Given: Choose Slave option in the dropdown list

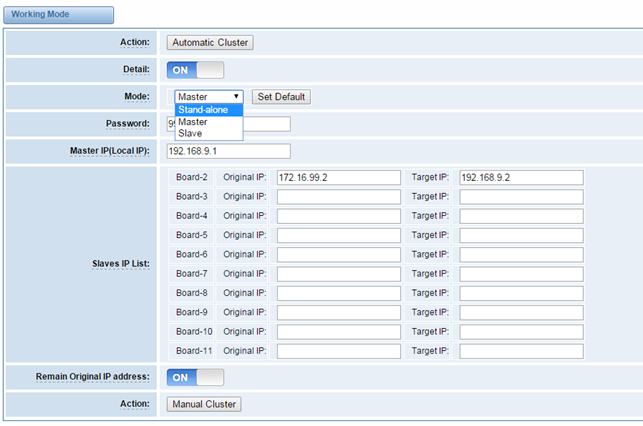Looking at the screenshot, I should point(209,133).
